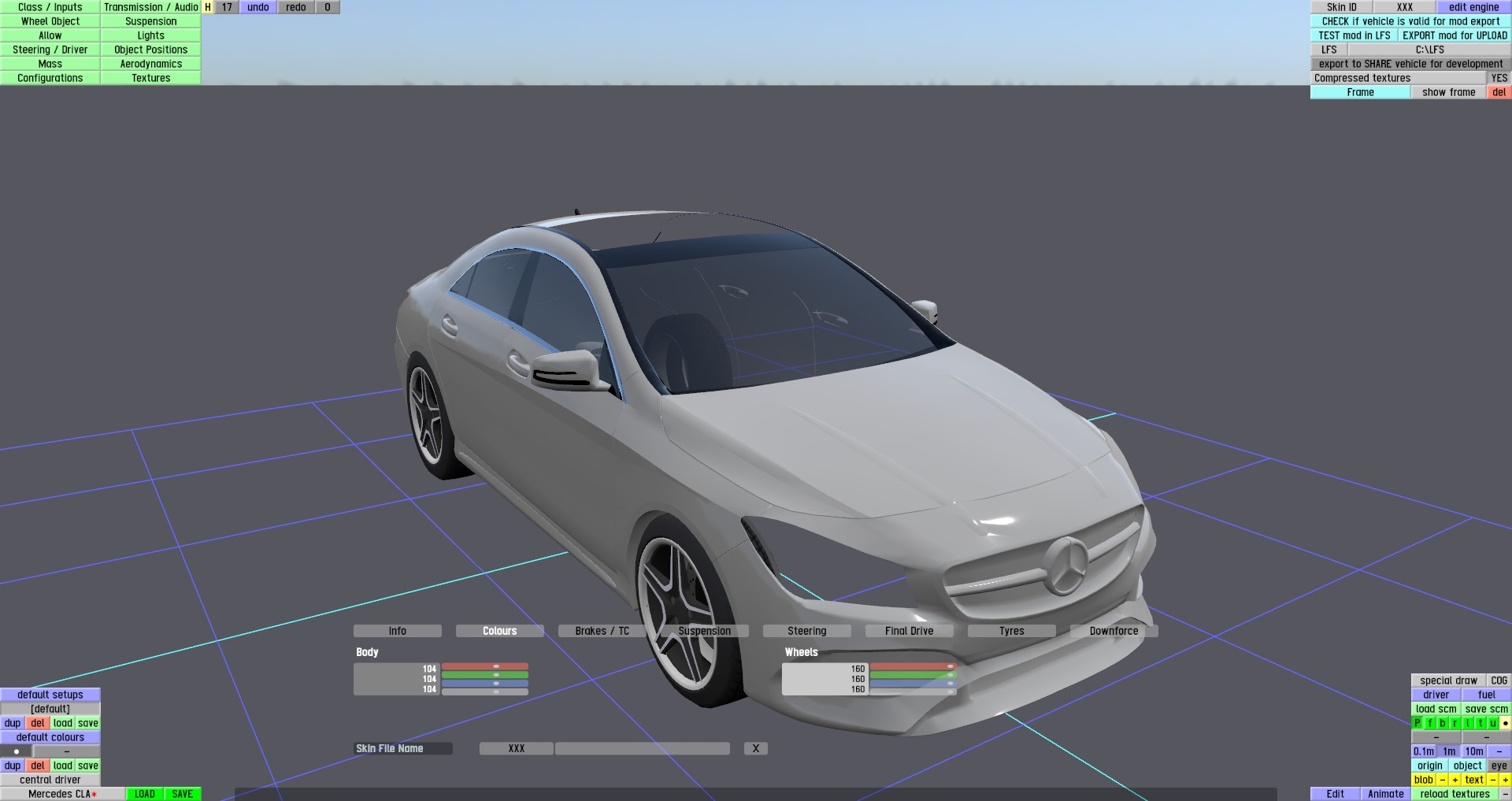The height and width of the screenshot is (801, 1512).
Task: Adjust the Wheels blue colour slider
Action: point(913,684)
